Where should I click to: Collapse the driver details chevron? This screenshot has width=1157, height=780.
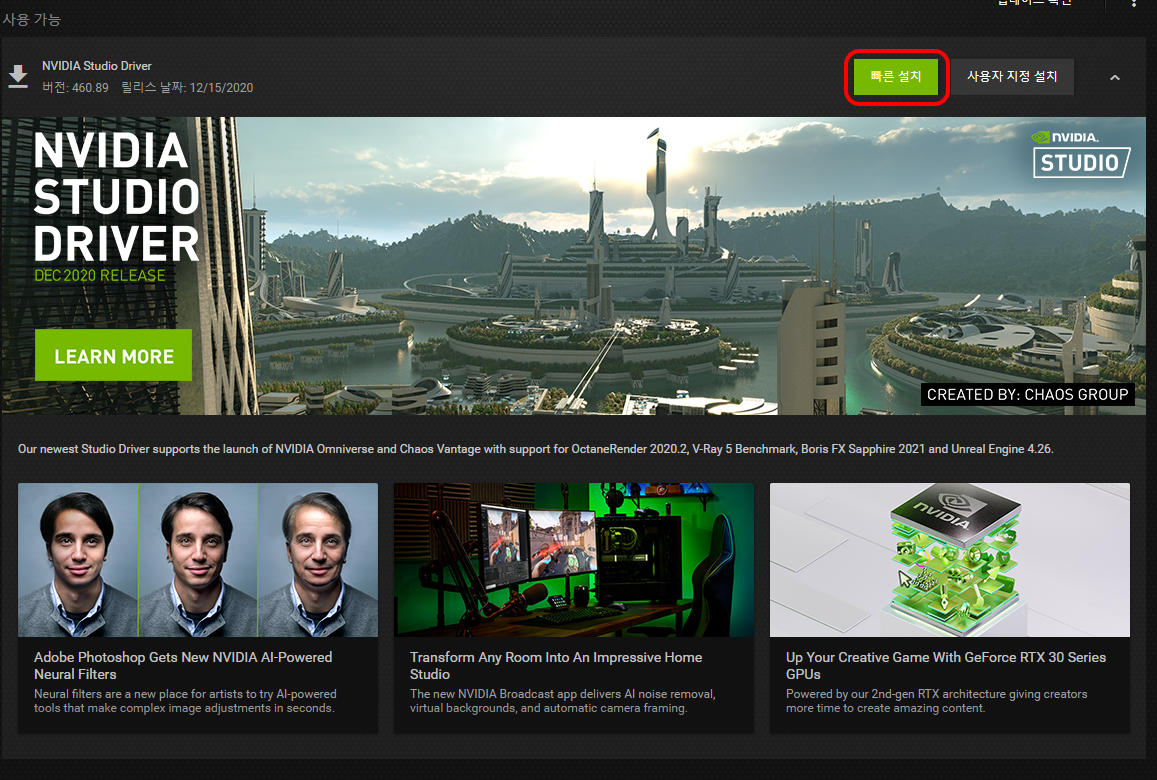(1115, 77)
